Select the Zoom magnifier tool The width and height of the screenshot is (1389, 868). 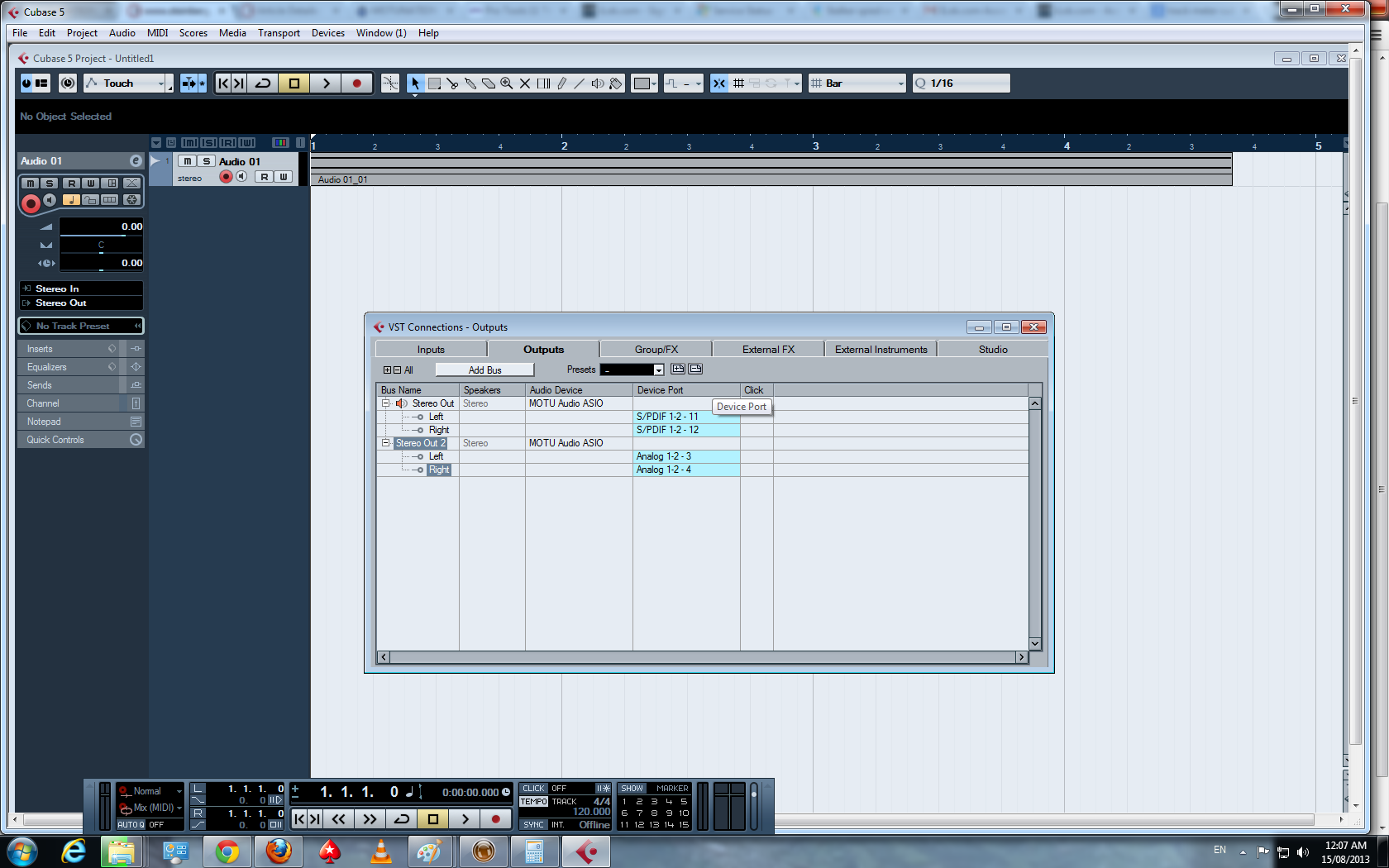507,83
